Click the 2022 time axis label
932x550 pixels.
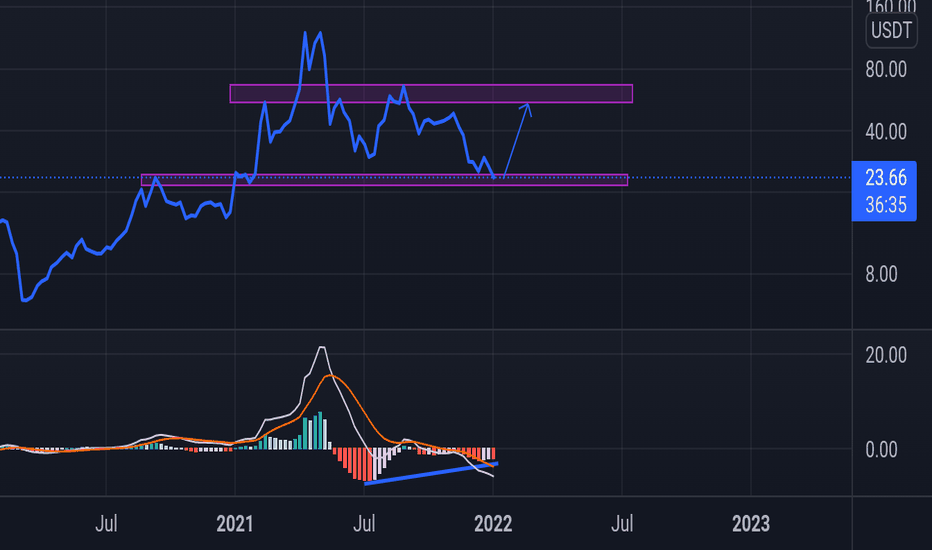point(493,524)
